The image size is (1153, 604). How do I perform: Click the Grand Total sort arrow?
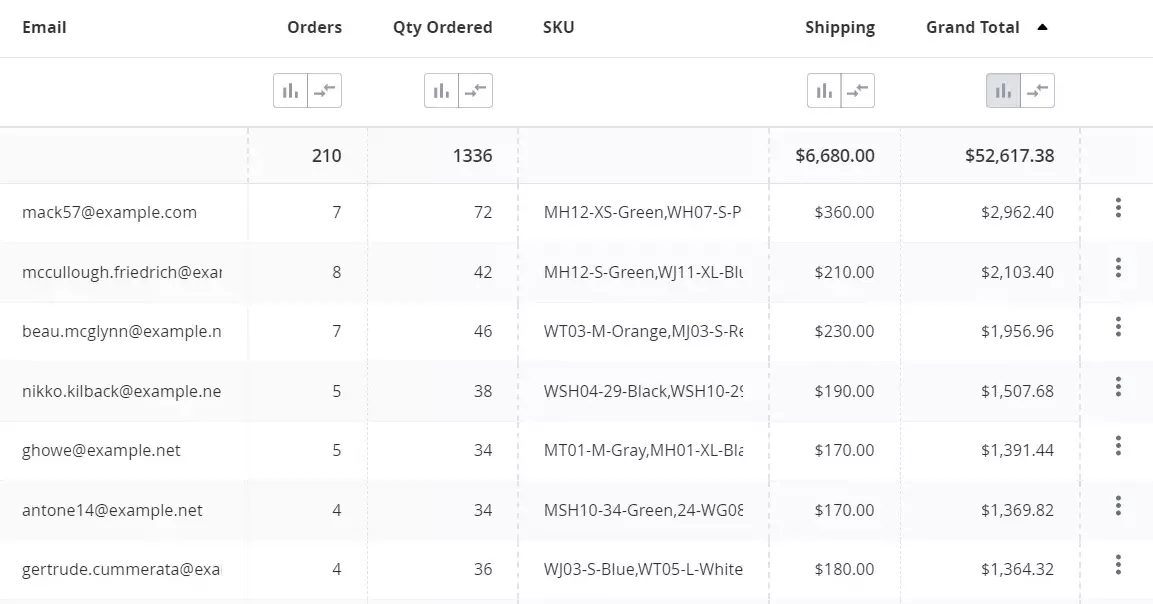point(1043,28)
